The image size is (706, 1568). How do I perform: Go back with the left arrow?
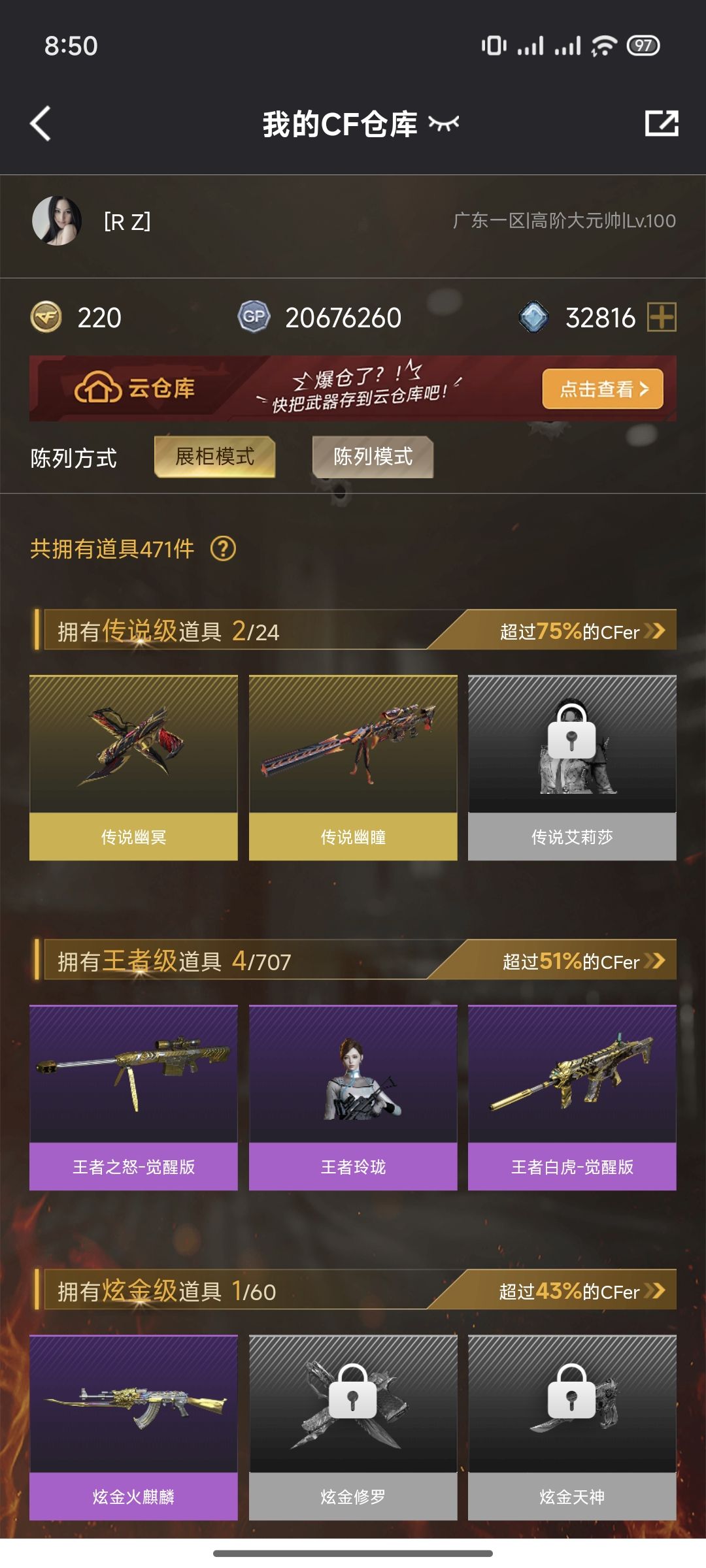click(41, 123)
